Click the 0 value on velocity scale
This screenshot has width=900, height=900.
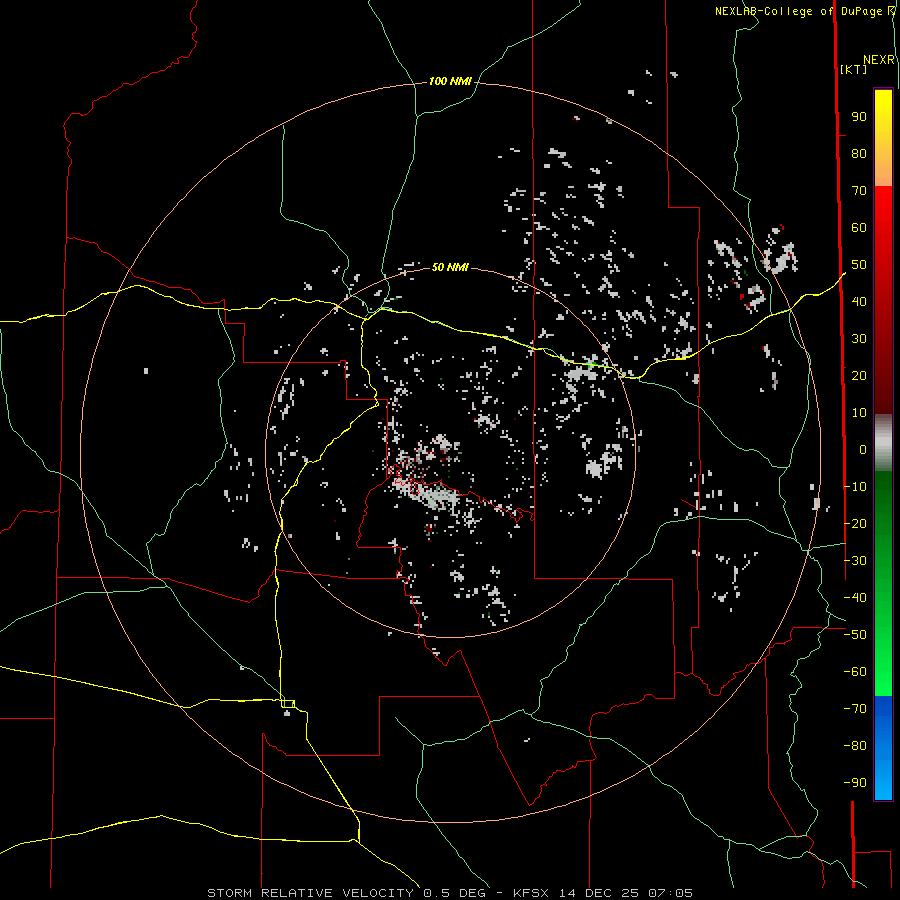pos(863,450)
